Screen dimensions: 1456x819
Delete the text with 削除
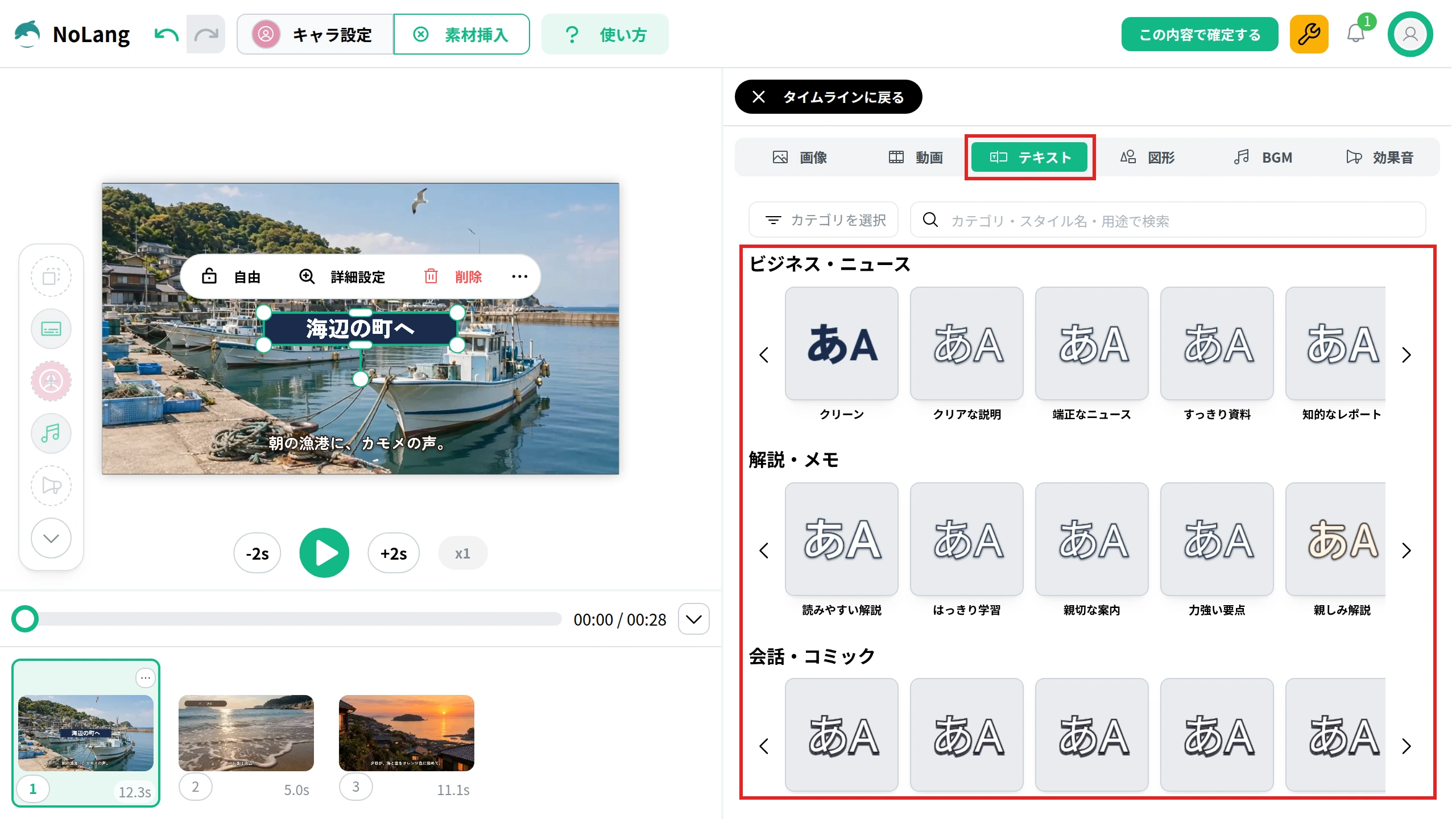click(x=453, y=277)
